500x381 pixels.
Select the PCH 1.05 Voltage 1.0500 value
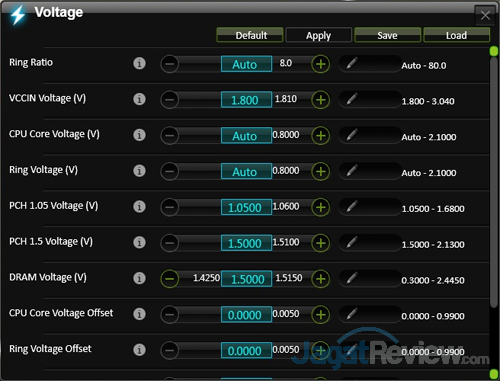pyautogui.click(x=246, y=207)
